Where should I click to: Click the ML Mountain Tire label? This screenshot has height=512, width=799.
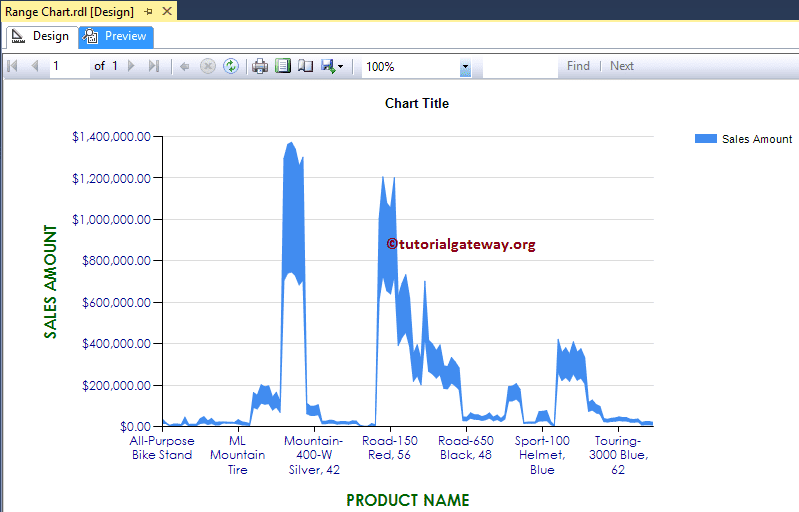pos(237,455)
